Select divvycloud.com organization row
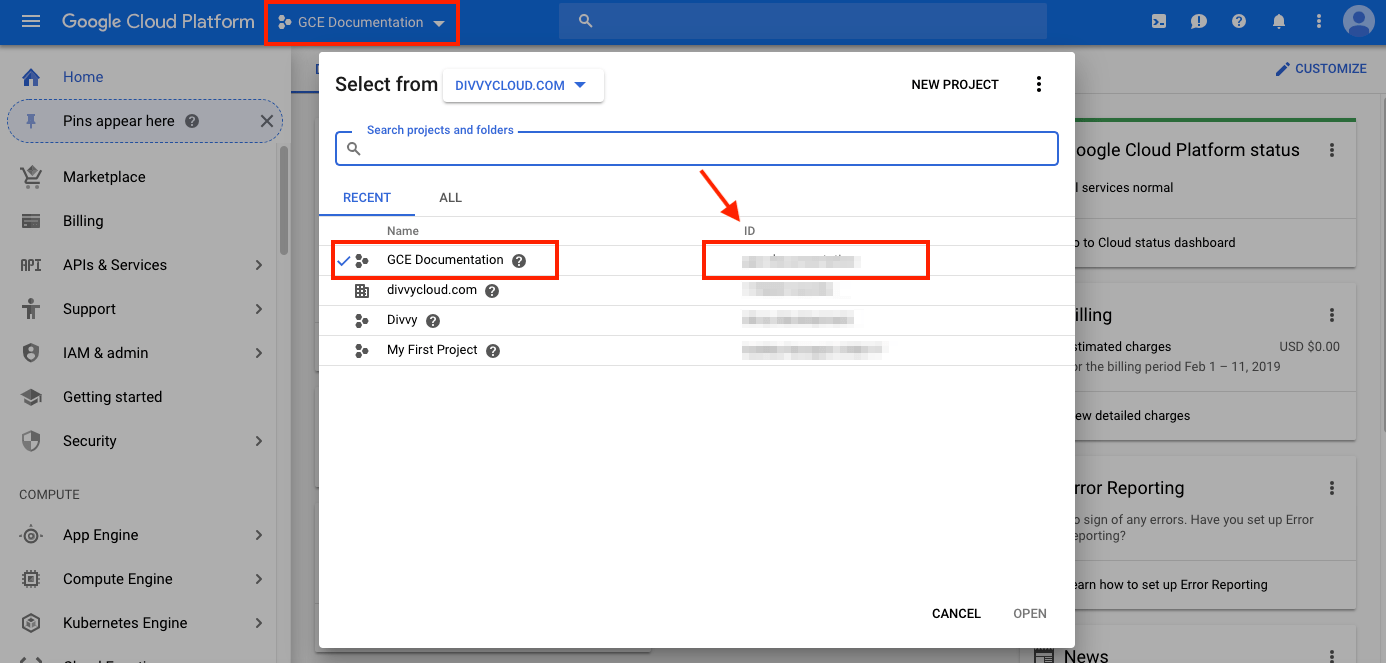This screenshot has width=1386, height=663. click(697, 291)
